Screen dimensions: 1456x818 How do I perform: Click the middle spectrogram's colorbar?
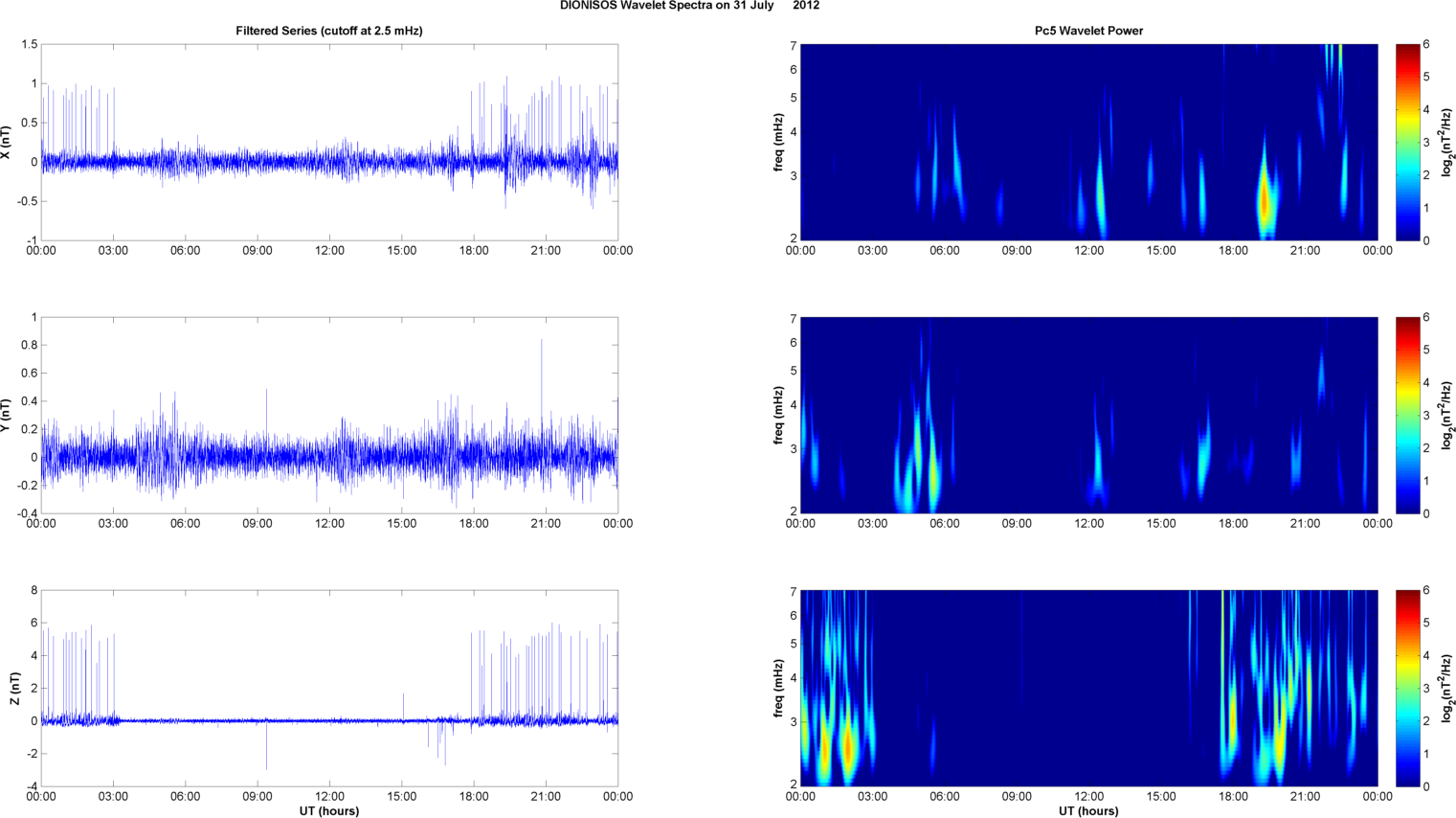coord(1407,416)
